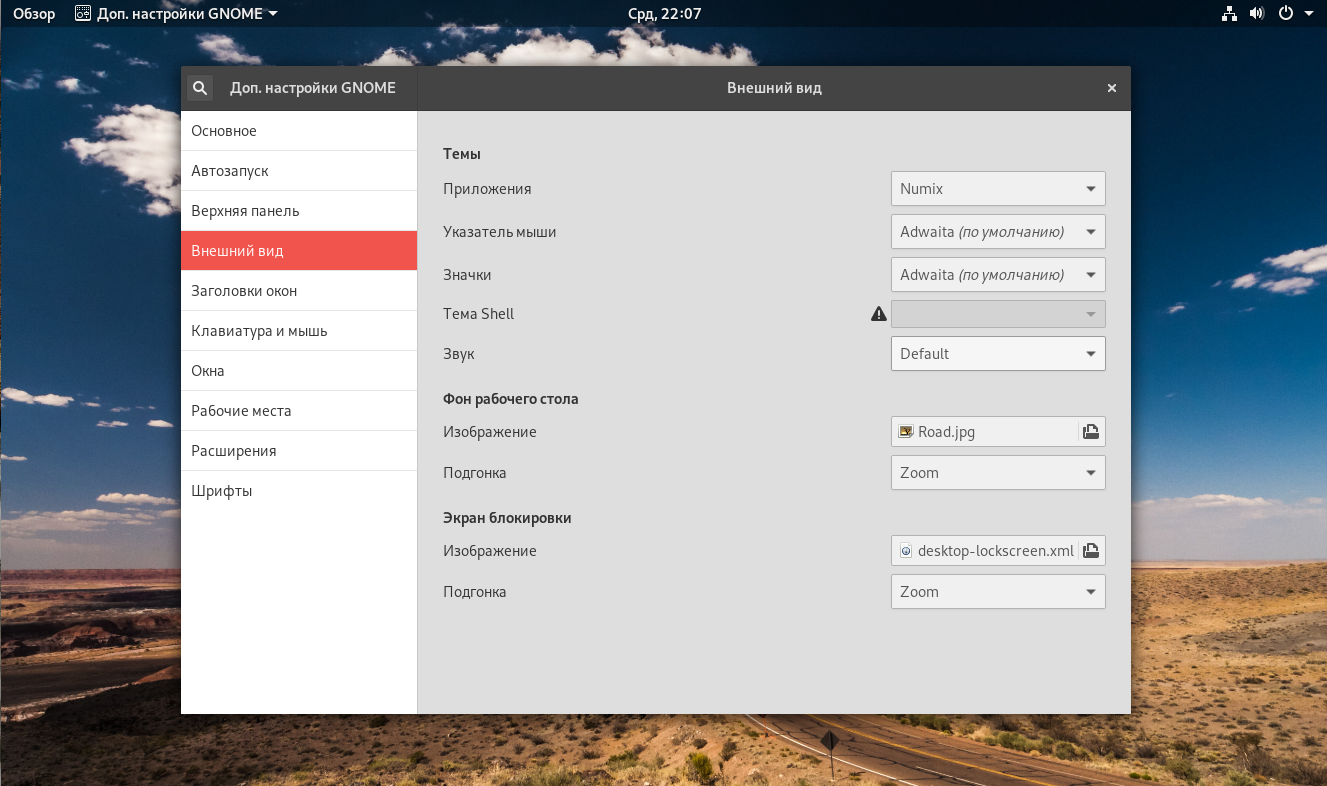Open the clock showing Срд, 22:07
1327x786 pixels.
point(664,14)
